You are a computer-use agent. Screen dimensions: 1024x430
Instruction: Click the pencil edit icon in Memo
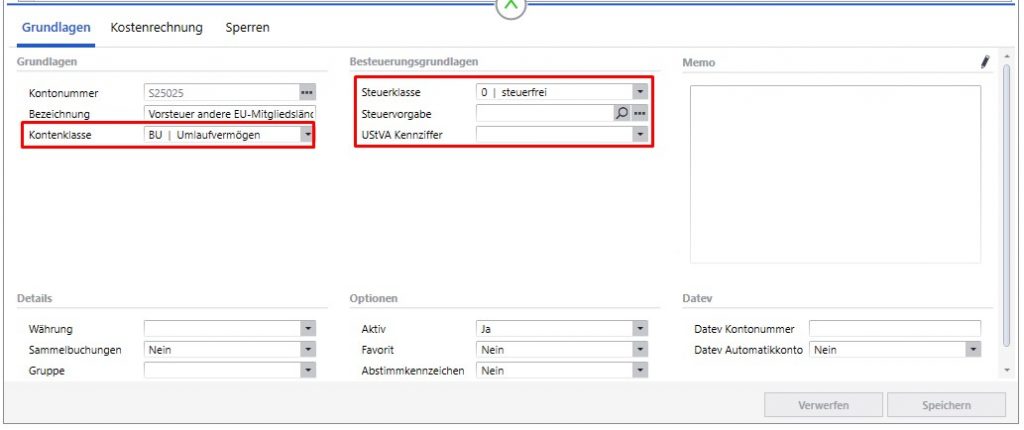click(984, 62)
